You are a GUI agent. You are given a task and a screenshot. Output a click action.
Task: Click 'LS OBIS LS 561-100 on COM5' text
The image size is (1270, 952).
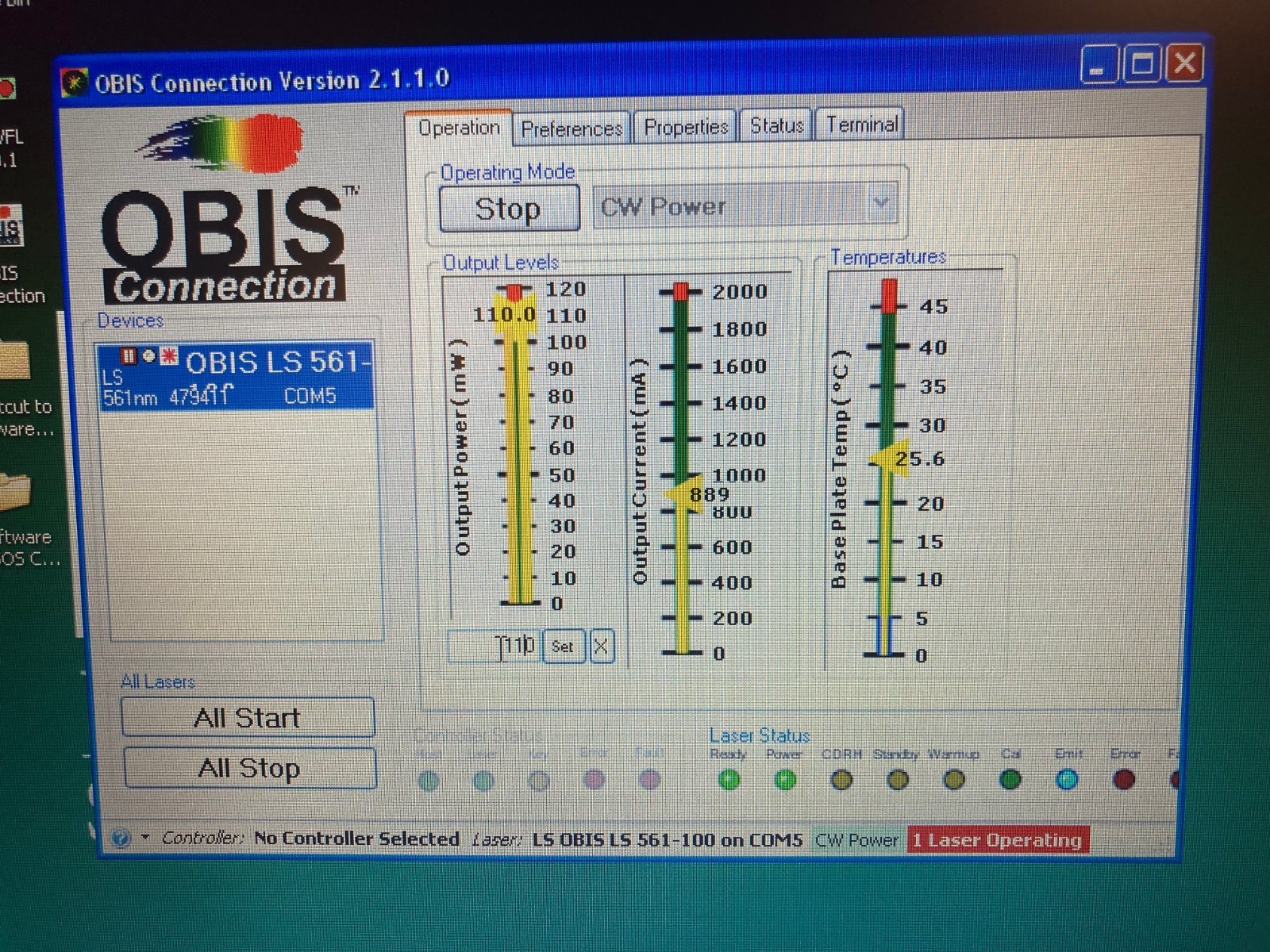coord(668,839)
